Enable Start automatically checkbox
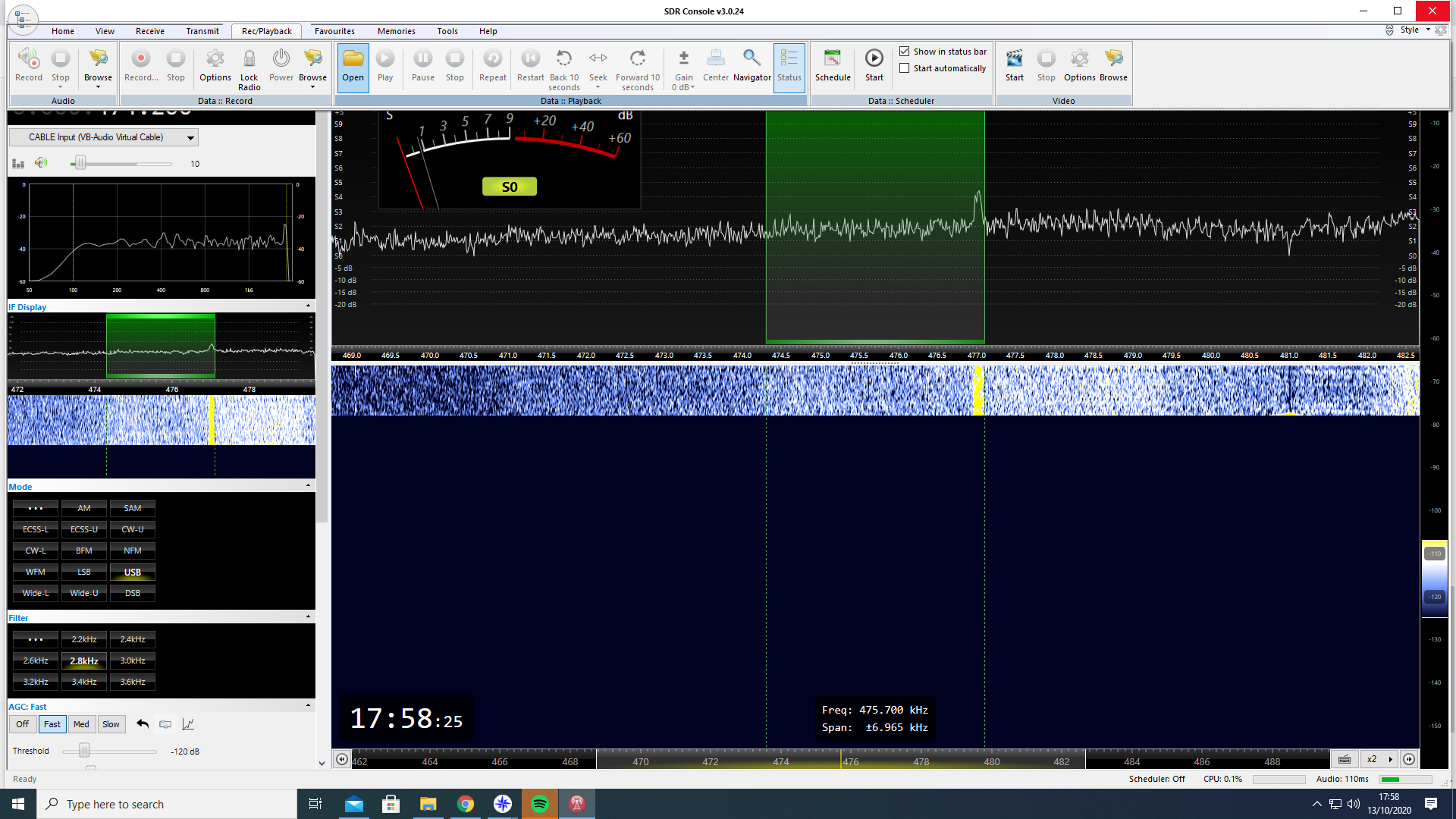1456x819 pixels. click(x=905, y=68)
